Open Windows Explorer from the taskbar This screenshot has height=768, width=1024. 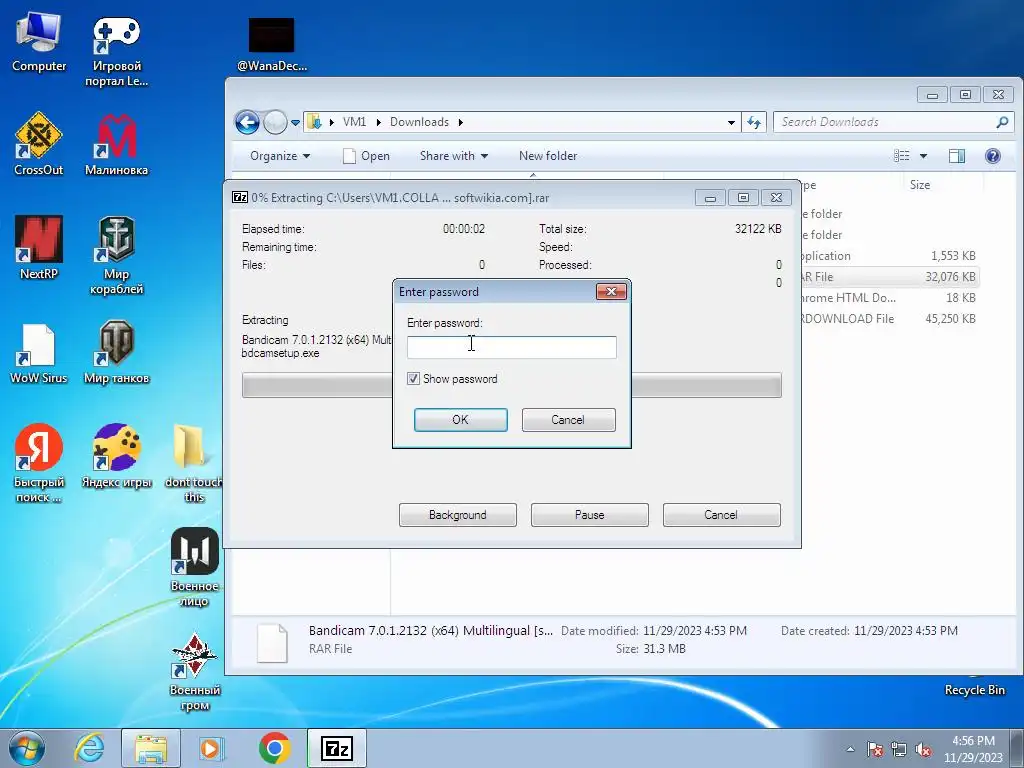coord(151,748)
